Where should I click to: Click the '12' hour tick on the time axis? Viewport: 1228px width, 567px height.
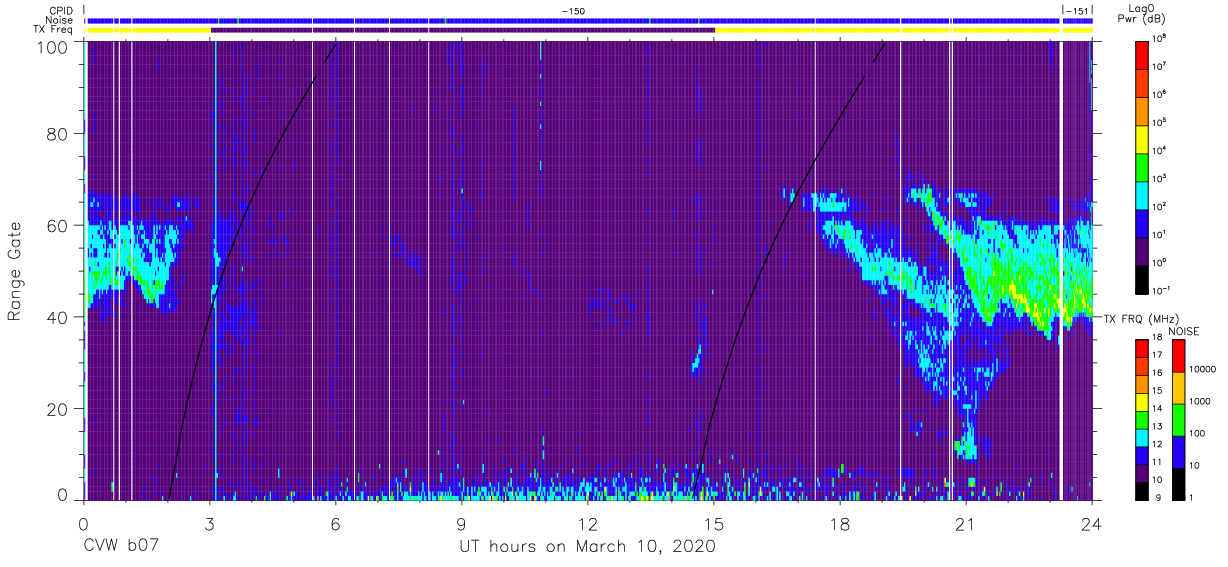click(x=588, y=523)
